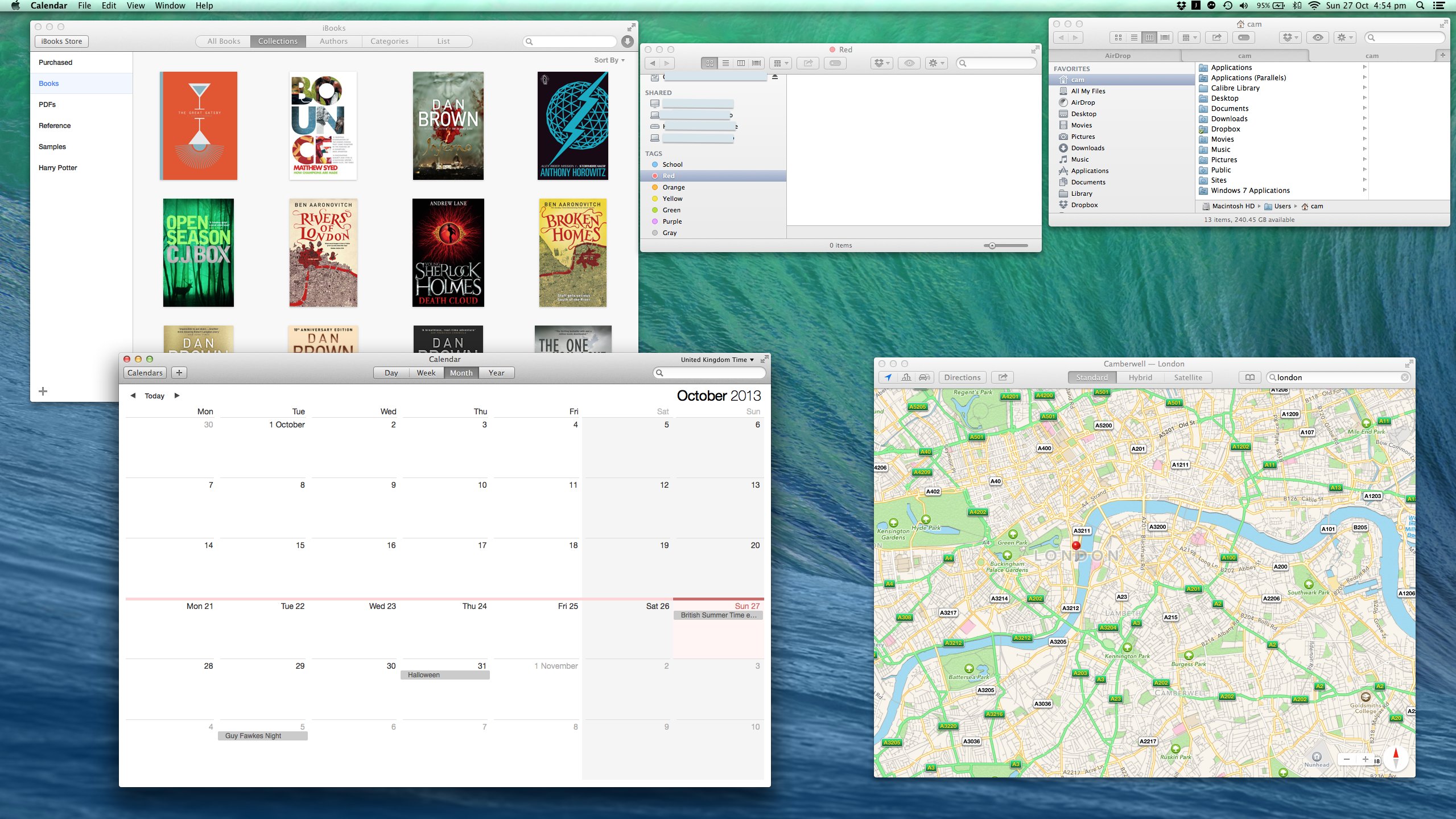Zoom in with plus button on map

click(1365, 759)
